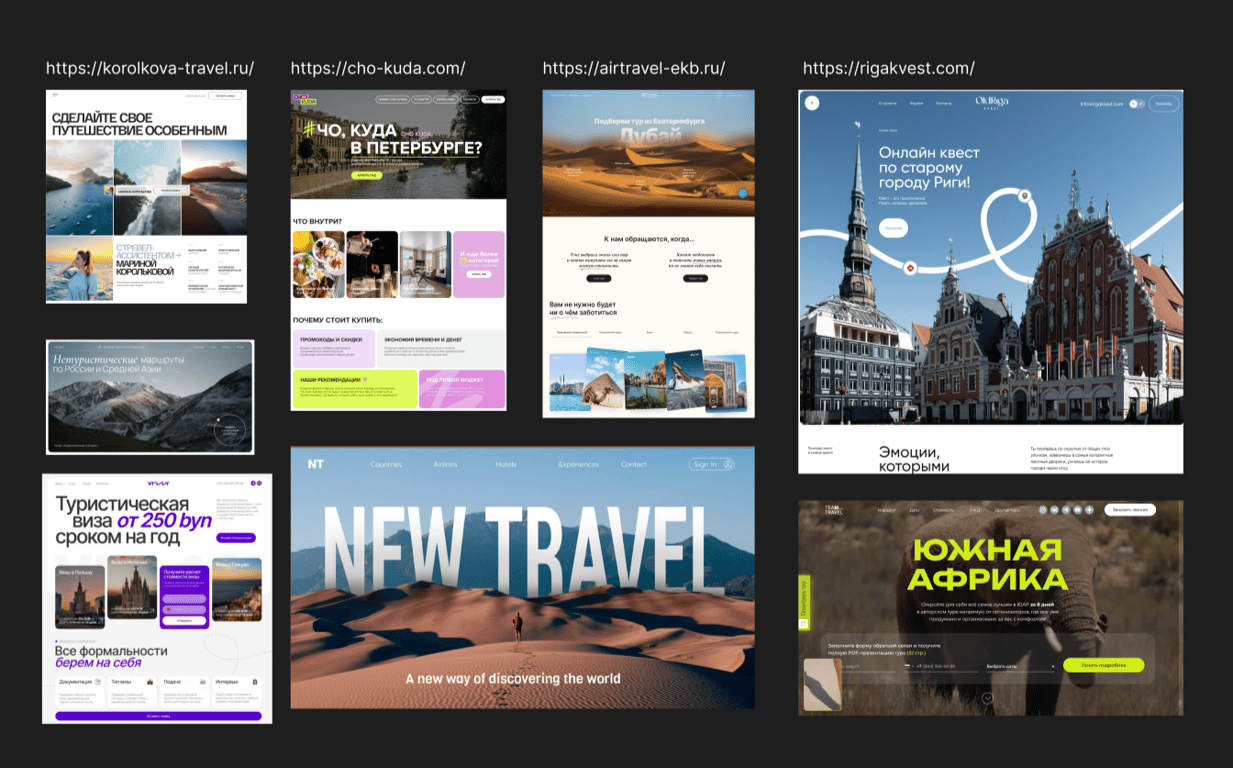Click the Sign In arrow icon
This screenshot has height=768, width=1233.
tap(728, 464)
